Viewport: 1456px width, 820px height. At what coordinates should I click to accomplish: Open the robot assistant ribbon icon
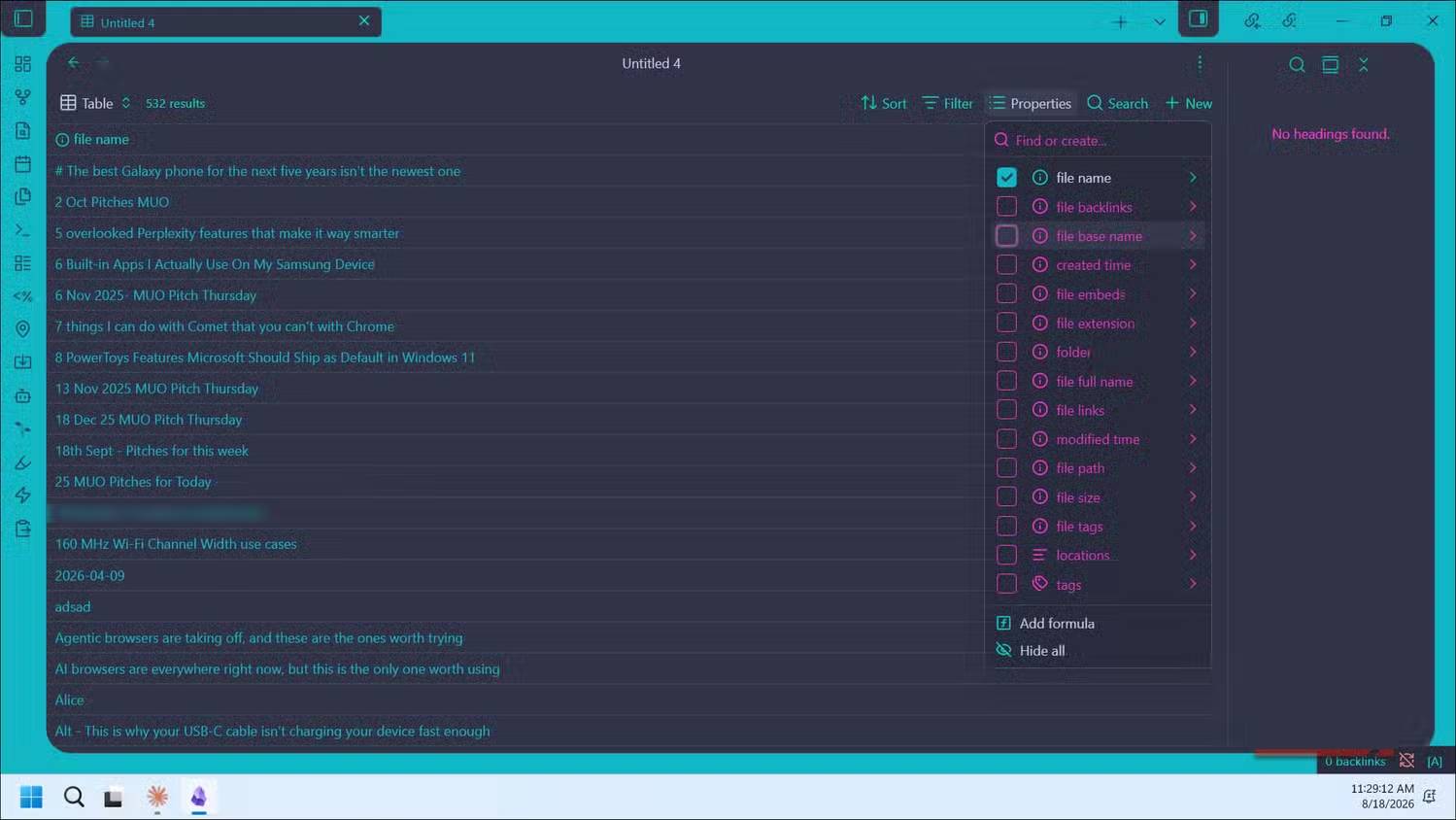click(23, 395)
